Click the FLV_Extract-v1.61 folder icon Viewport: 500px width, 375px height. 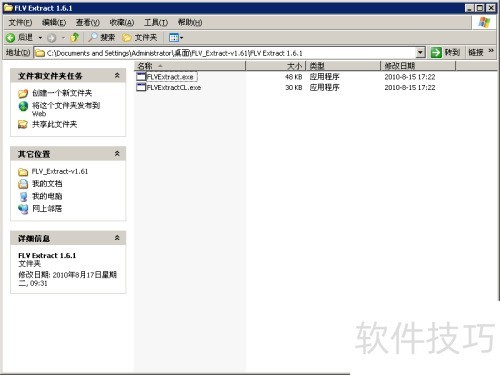(x=23, y=172)
